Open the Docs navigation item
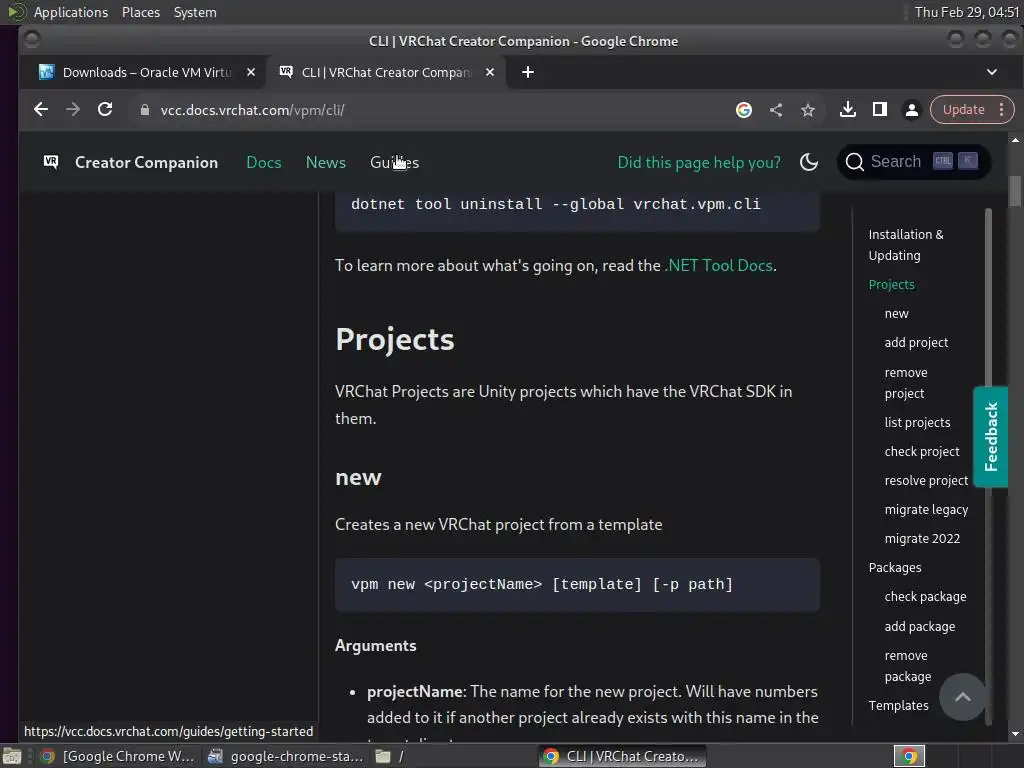This screenshot has height=768, width=1024. [264, 163]
